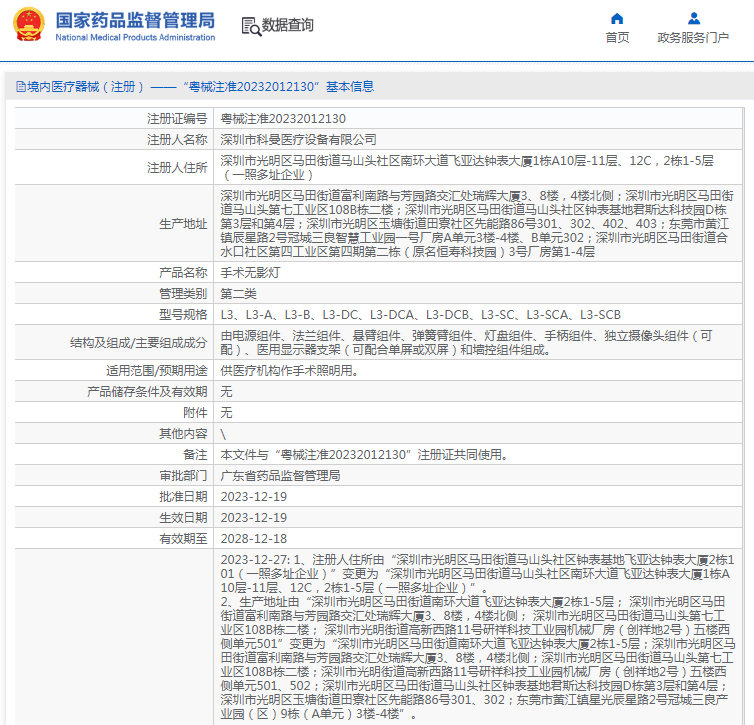Viewport: 754px width, 725px height.
Task: Click the product name 手术无影灯 cell
Action: (478, 273)
